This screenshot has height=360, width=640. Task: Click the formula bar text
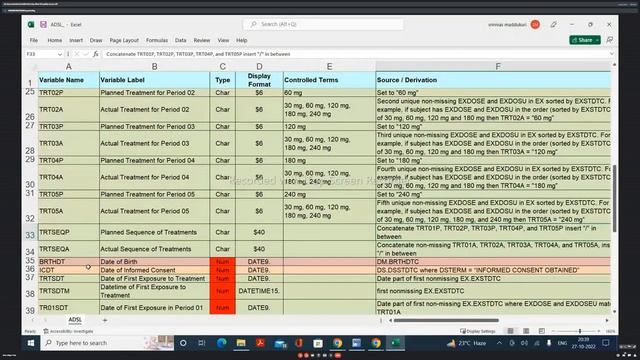198,54
